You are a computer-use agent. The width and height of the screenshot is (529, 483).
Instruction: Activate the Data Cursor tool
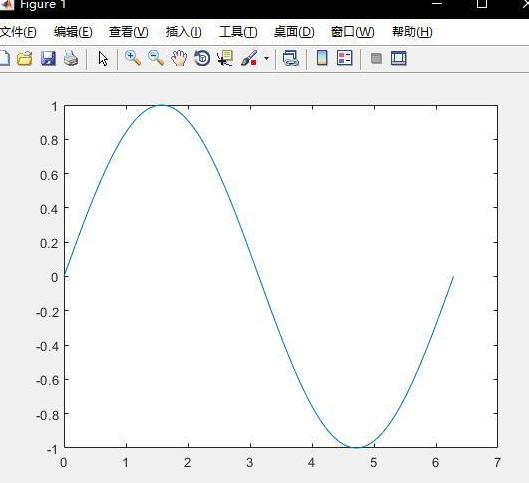coord(225,58)
